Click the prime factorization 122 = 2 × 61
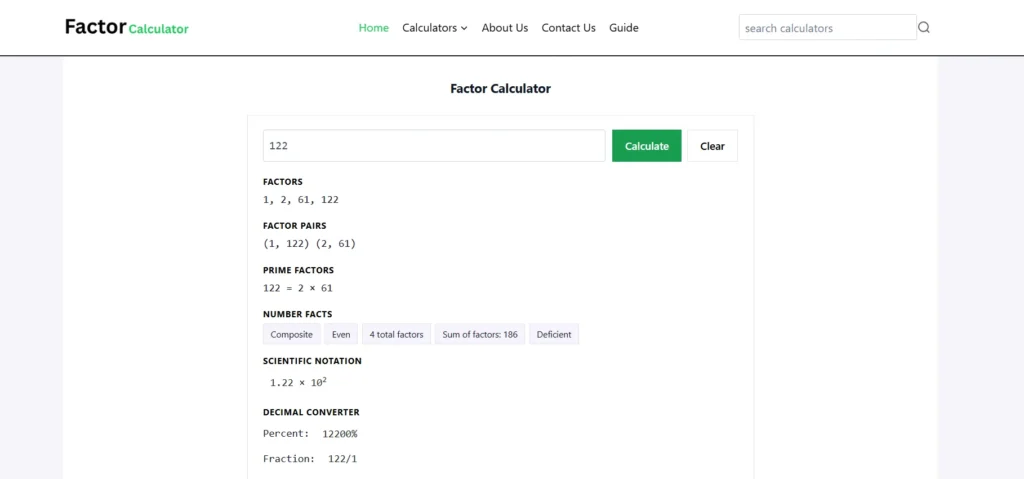Viewport: 1024px width, 479px height. (298, 288)
